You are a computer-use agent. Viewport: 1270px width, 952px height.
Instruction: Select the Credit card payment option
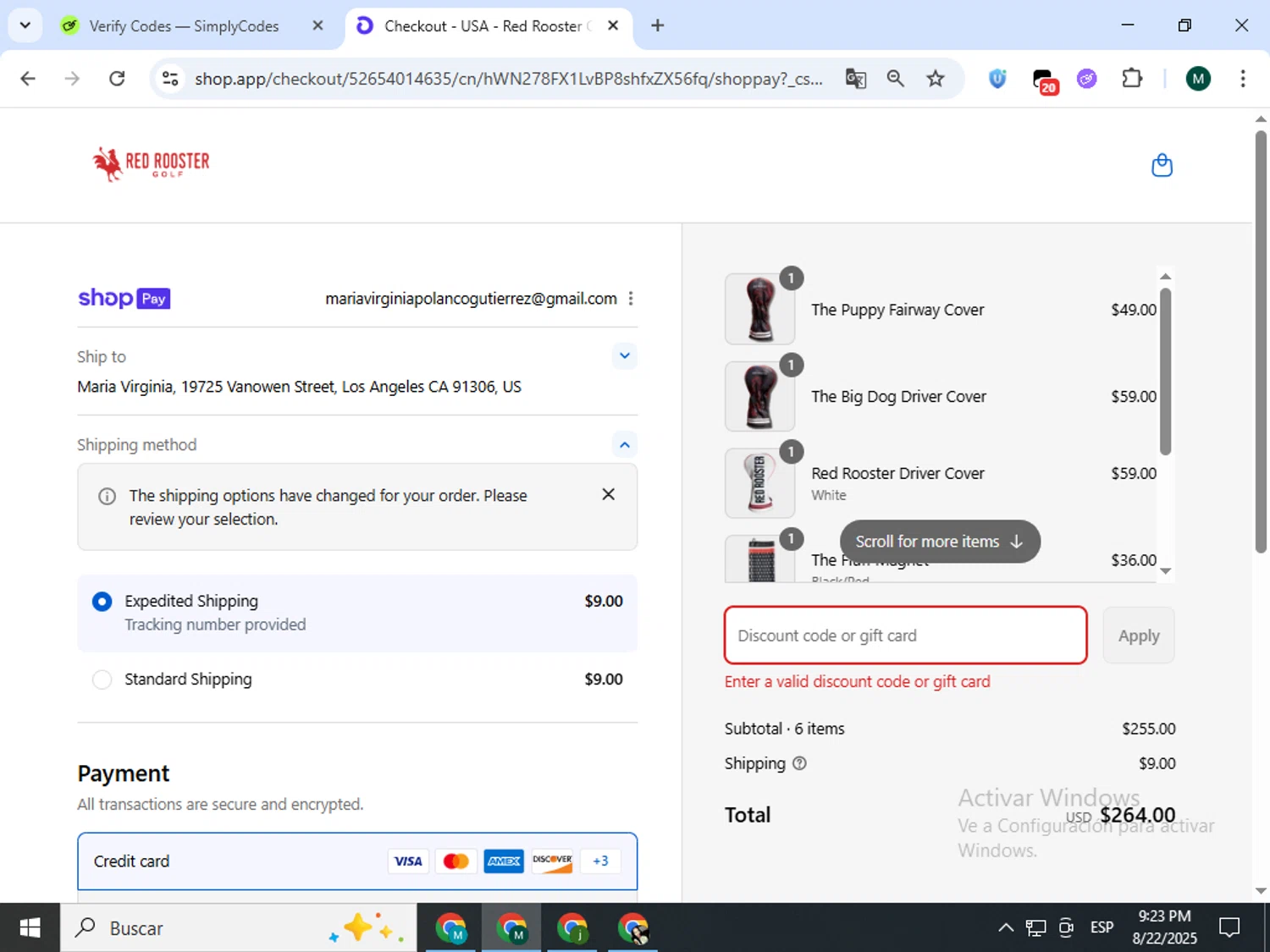357,861
